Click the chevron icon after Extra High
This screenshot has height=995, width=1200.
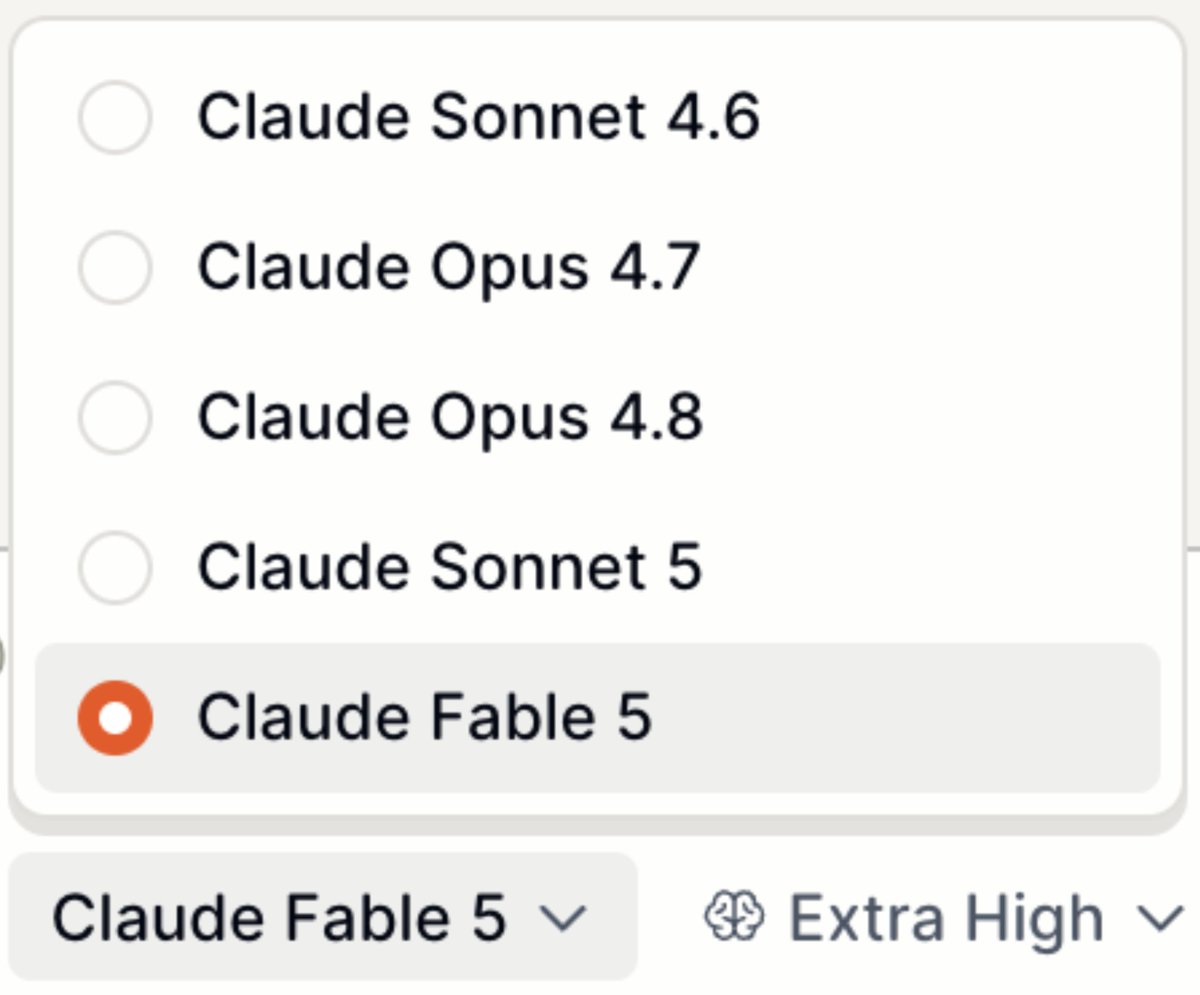(x=1161, y=919)
